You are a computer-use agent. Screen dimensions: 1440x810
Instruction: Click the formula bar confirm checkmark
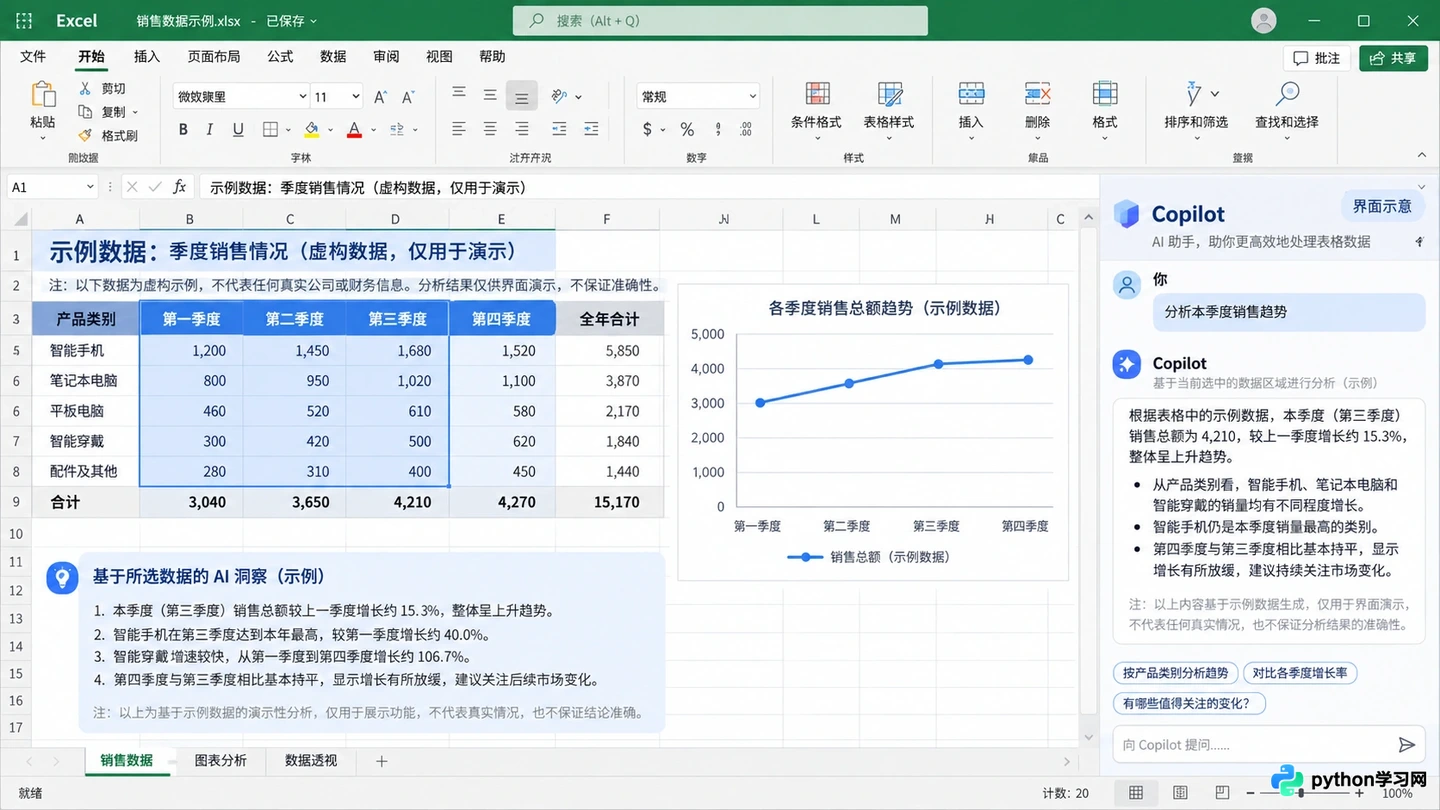[154, 187]
